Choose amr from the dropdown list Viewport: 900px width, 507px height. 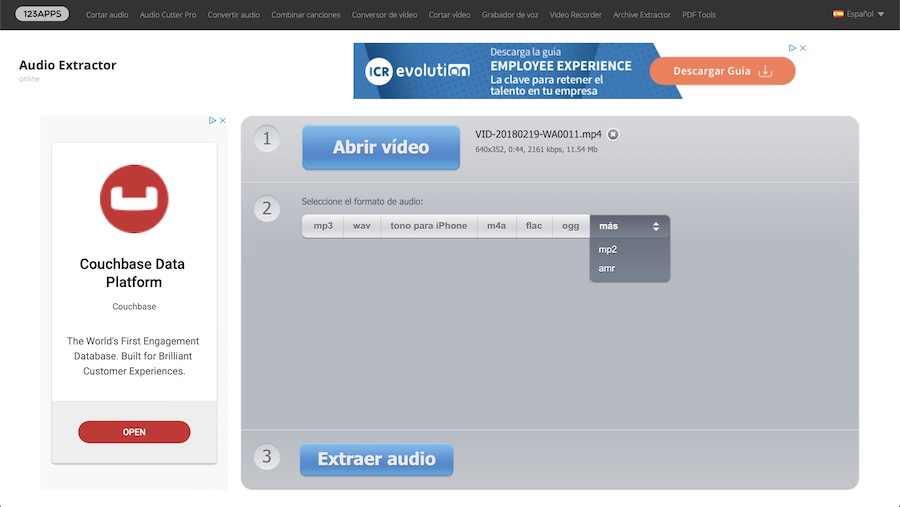pyautogui.click(x=607, y=269)
